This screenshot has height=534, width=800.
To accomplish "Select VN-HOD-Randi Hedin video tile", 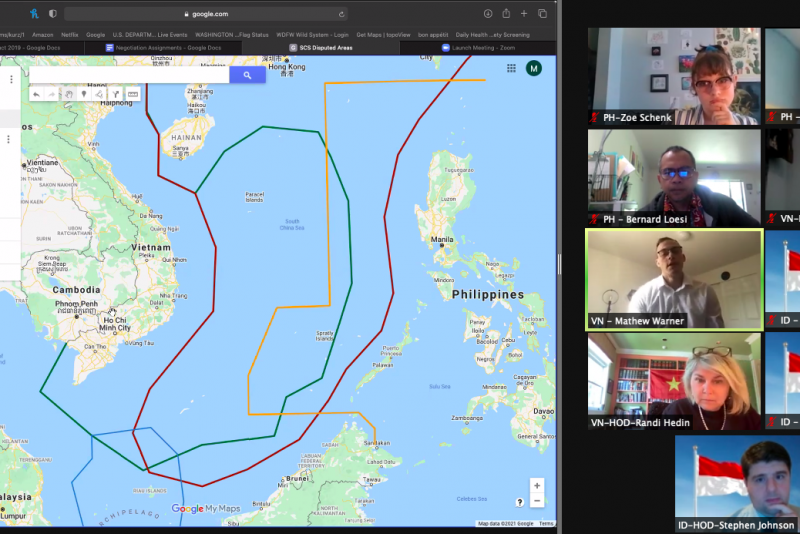I will click(x=674, y=382).
